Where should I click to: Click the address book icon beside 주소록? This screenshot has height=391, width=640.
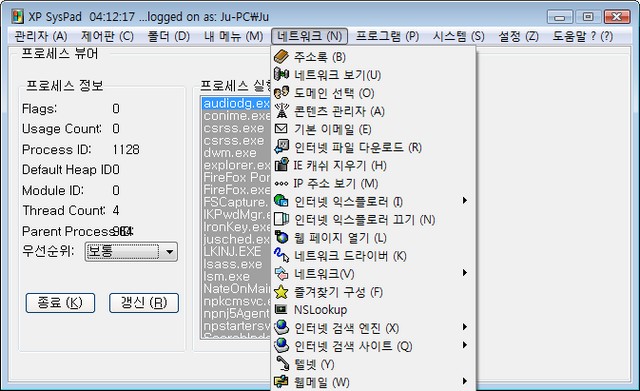click(x=281, y=57)
